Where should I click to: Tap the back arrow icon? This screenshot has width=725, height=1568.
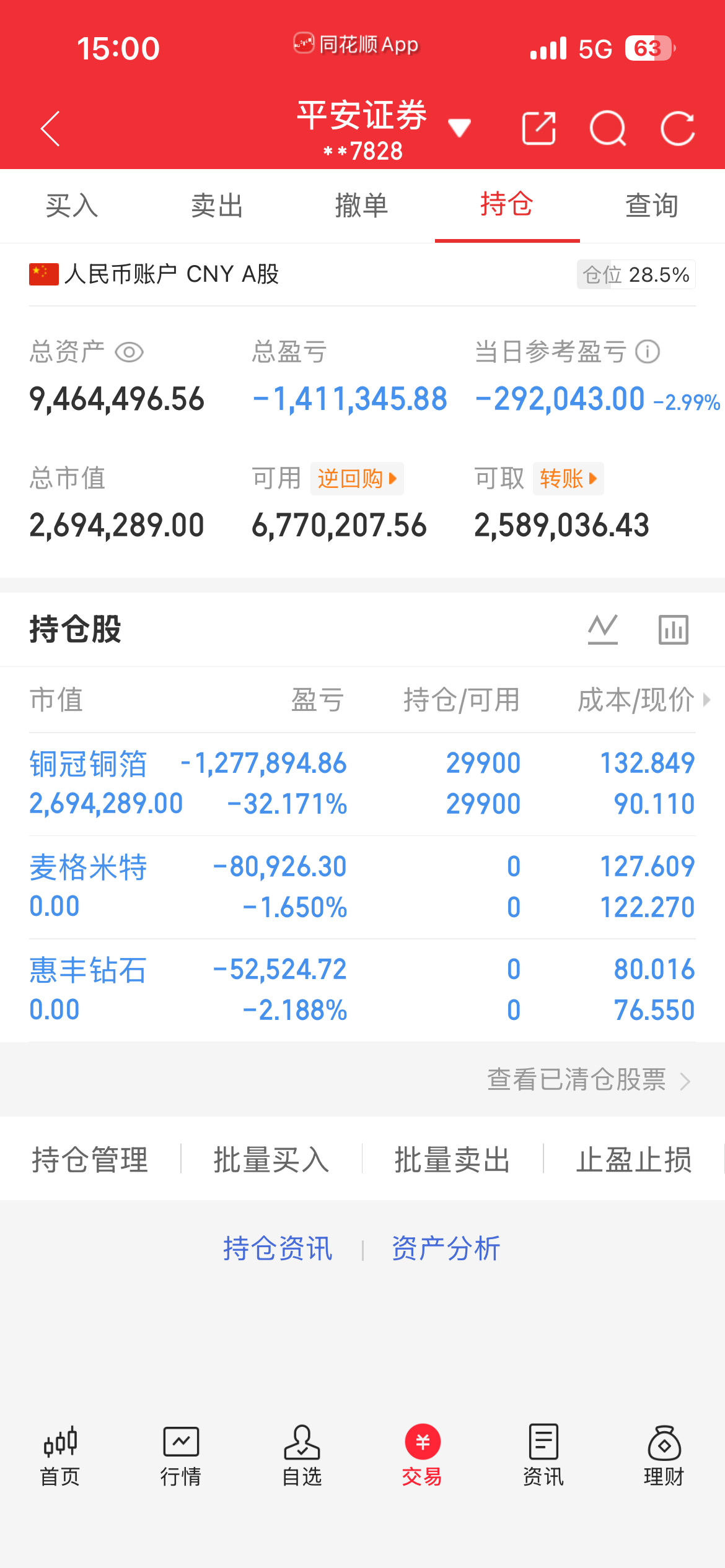(x=50, y=129)
